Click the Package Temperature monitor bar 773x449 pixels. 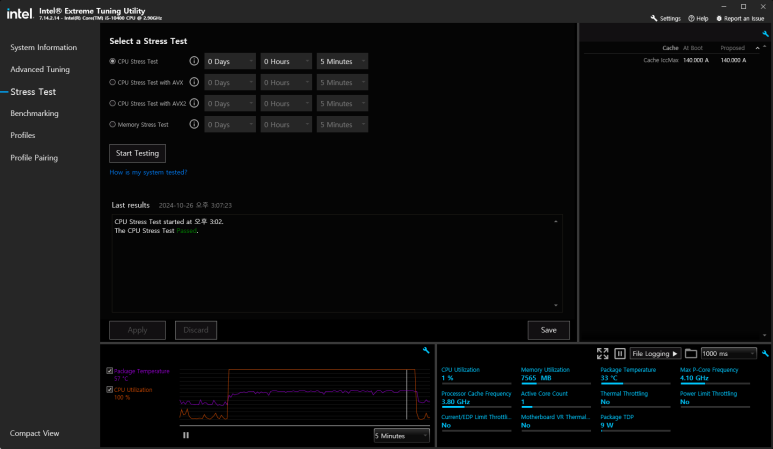[635, 383]
